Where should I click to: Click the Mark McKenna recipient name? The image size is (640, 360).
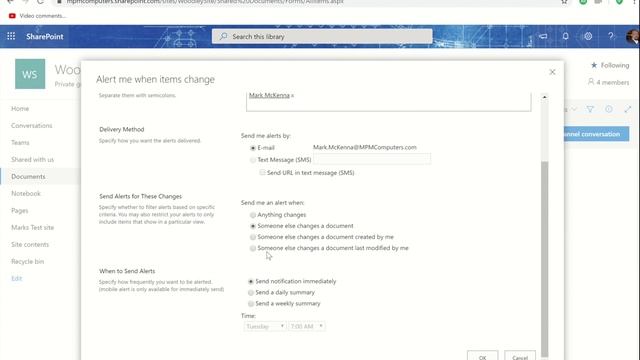coord(269,95)
